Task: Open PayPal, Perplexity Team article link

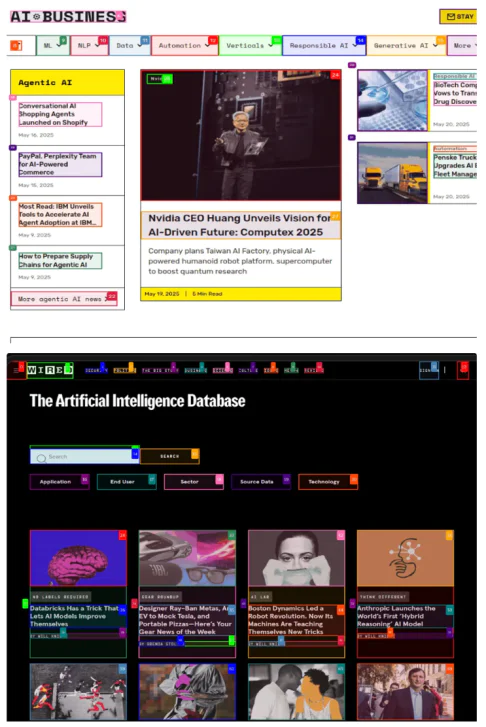Action: point(60,164)
